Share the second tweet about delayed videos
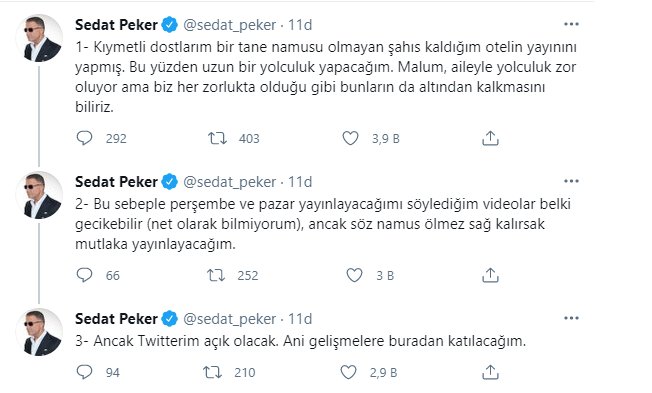 coord(490,275)
